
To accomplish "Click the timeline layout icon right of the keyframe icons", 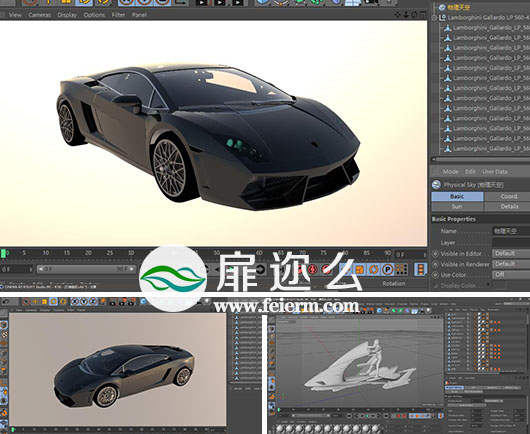I will coord(420,269).
